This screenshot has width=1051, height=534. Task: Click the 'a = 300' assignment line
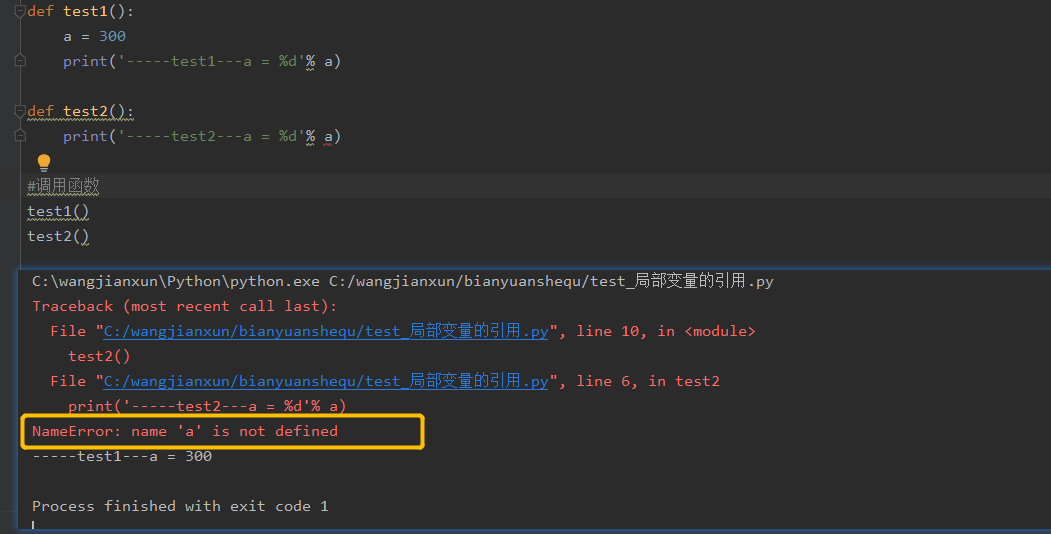95,36
